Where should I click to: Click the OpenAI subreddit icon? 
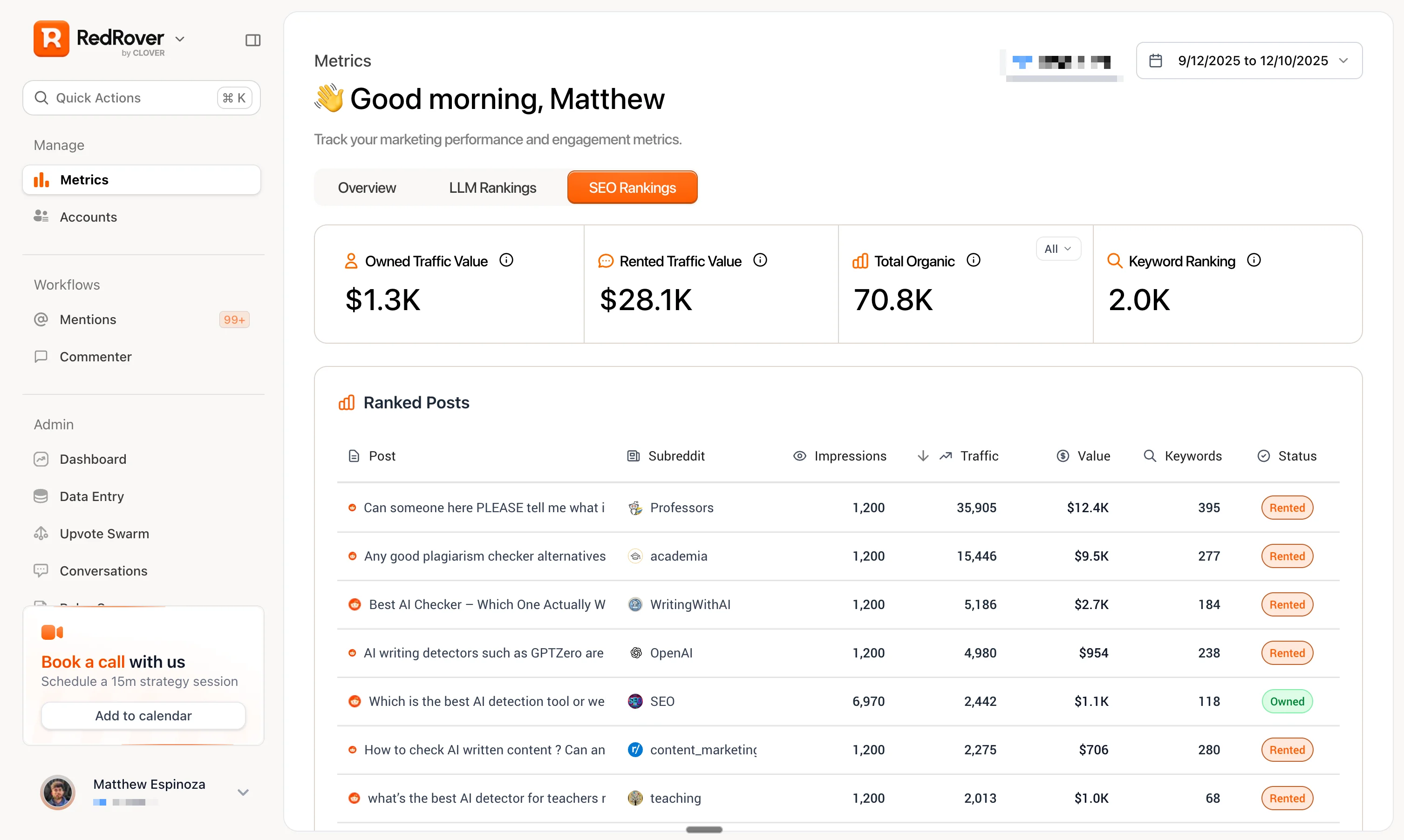click(635, 653)
